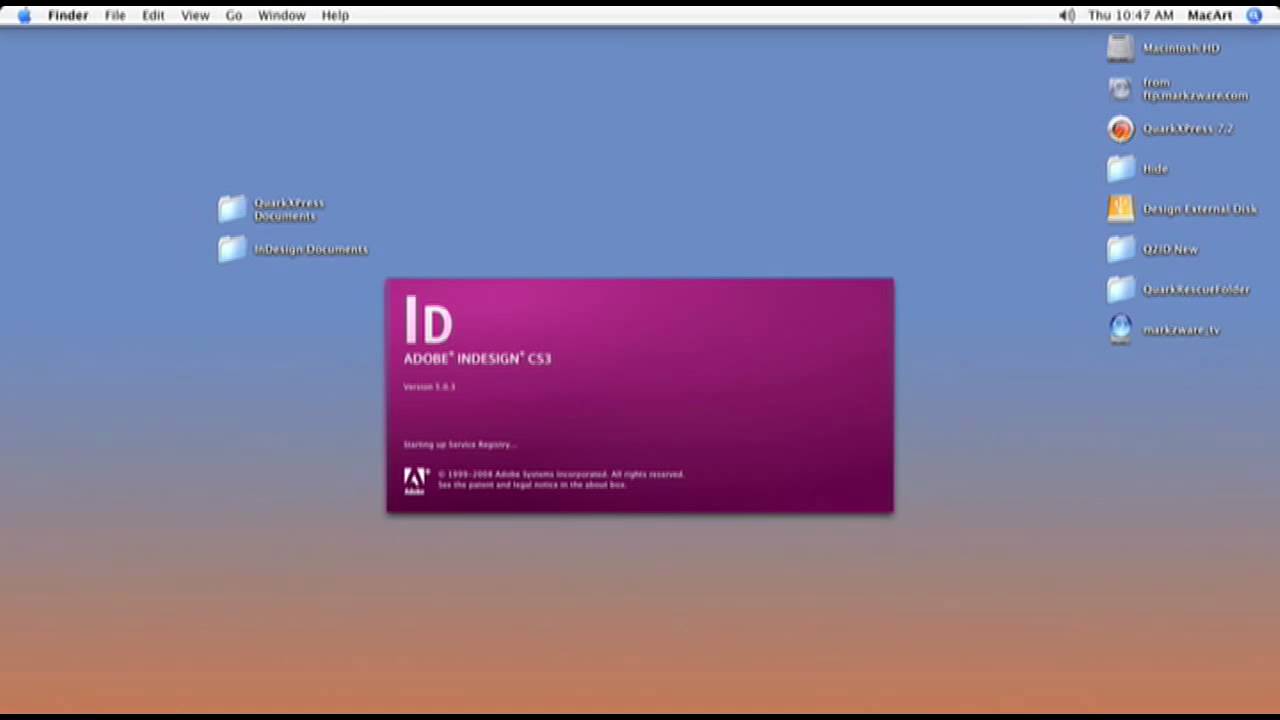Select the ftp.markzware.com disk icon
The width and height of the screenshot is (1280, 720).
(x=1121, y=89)
